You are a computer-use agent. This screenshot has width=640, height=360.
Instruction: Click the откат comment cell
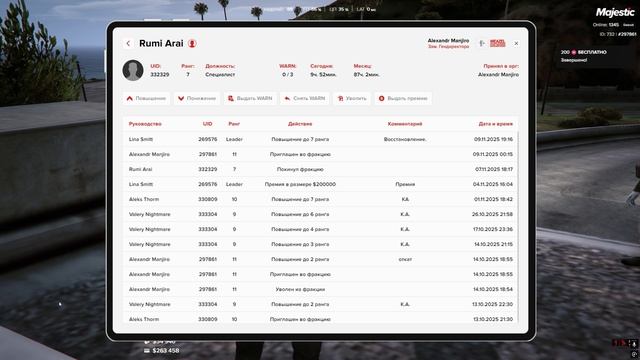pyautogui.click(x=405, y=259)
